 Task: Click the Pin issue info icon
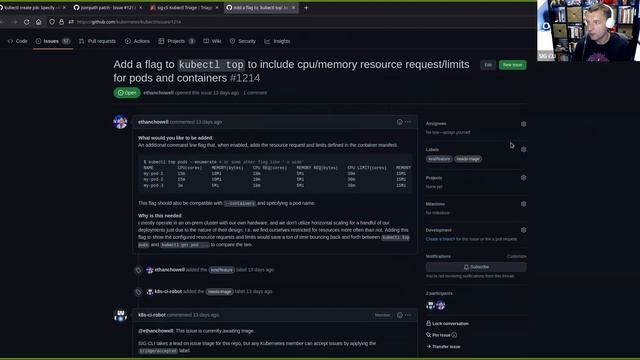(454, 335)
